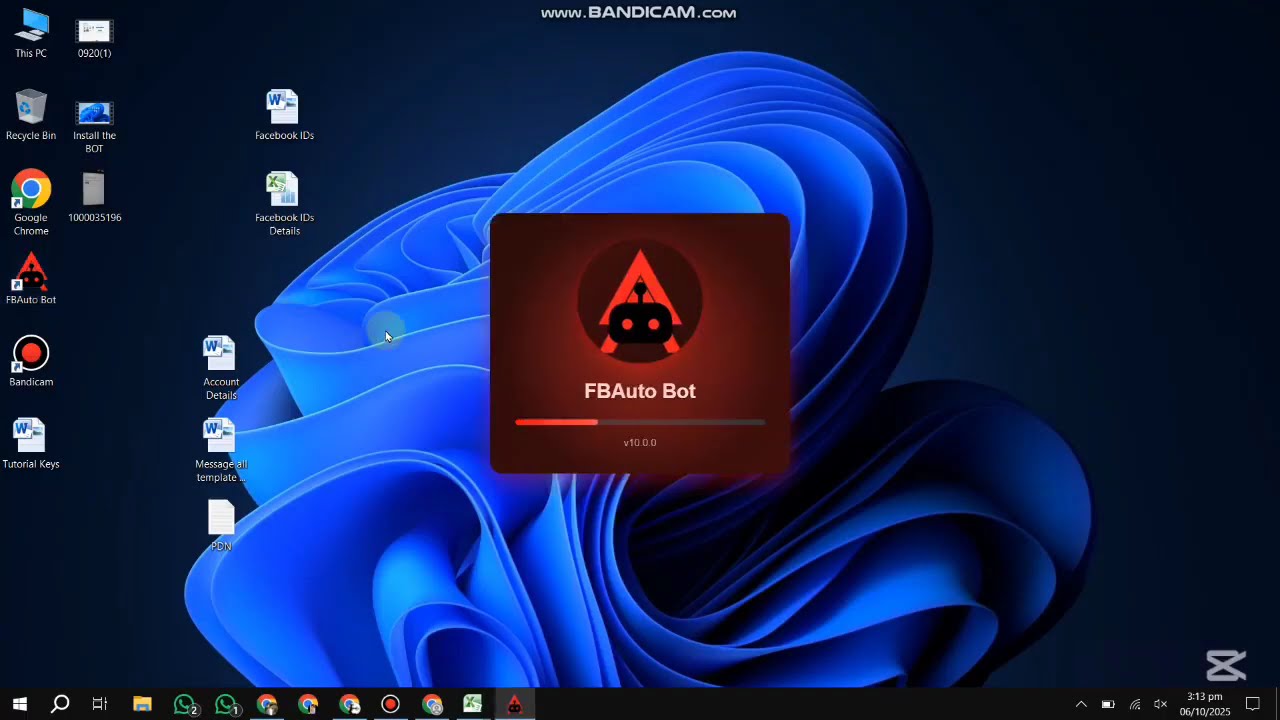Select the Facebook IDs Word document
The image size is (1280, 720).
[284, 115]
